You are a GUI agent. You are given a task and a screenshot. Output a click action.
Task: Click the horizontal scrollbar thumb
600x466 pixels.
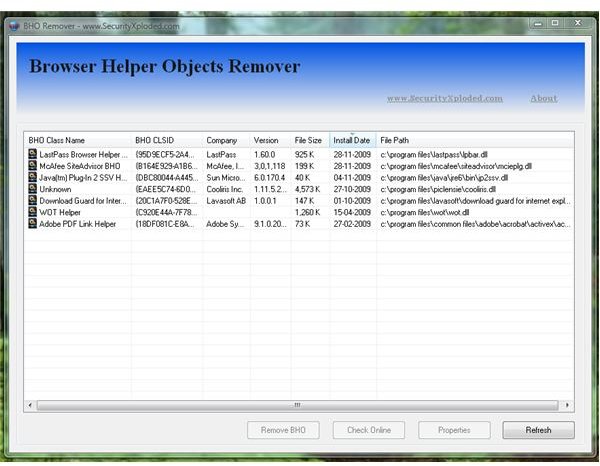[297, 405]
